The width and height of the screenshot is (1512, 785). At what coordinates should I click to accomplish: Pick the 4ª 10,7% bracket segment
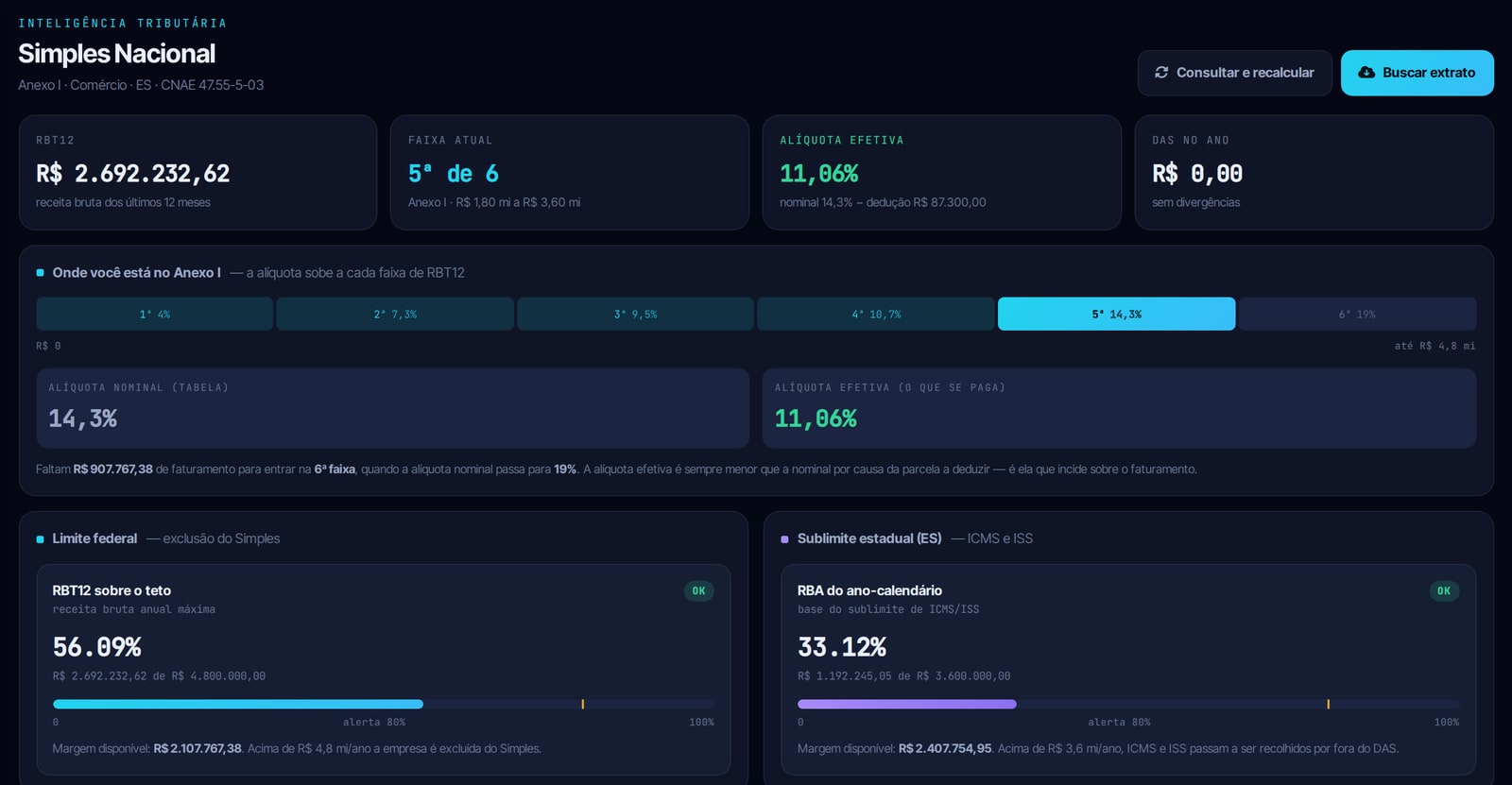876,314
